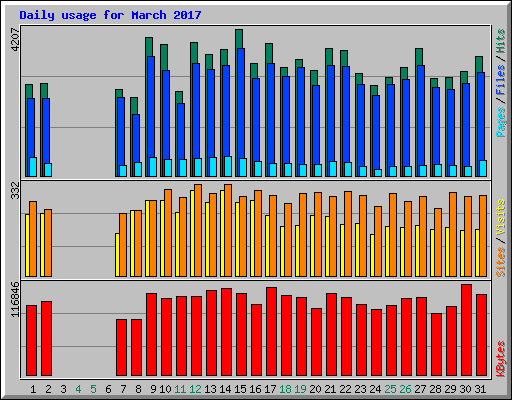The width and height of the screenshot is (512, 400).
Task: Click the cyan Pages bar for day 1
Action: coord(33,167)
